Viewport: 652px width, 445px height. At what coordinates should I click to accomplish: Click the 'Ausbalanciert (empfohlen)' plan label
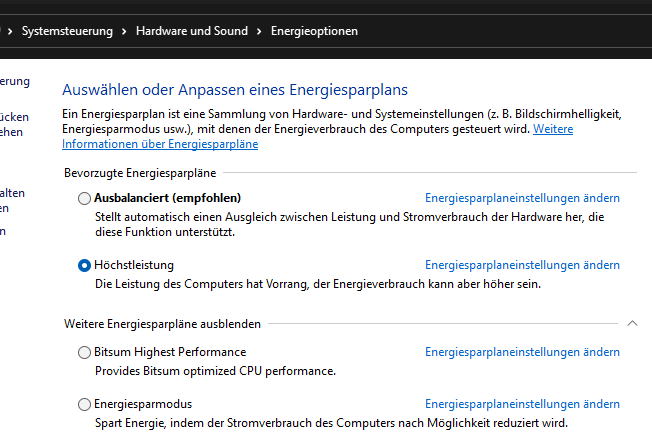coord(167,198)
